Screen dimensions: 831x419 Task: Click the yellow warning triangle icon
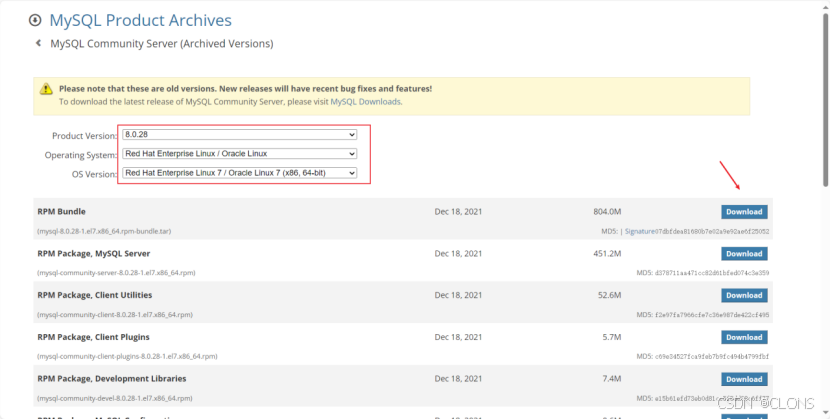coord(46,88)
